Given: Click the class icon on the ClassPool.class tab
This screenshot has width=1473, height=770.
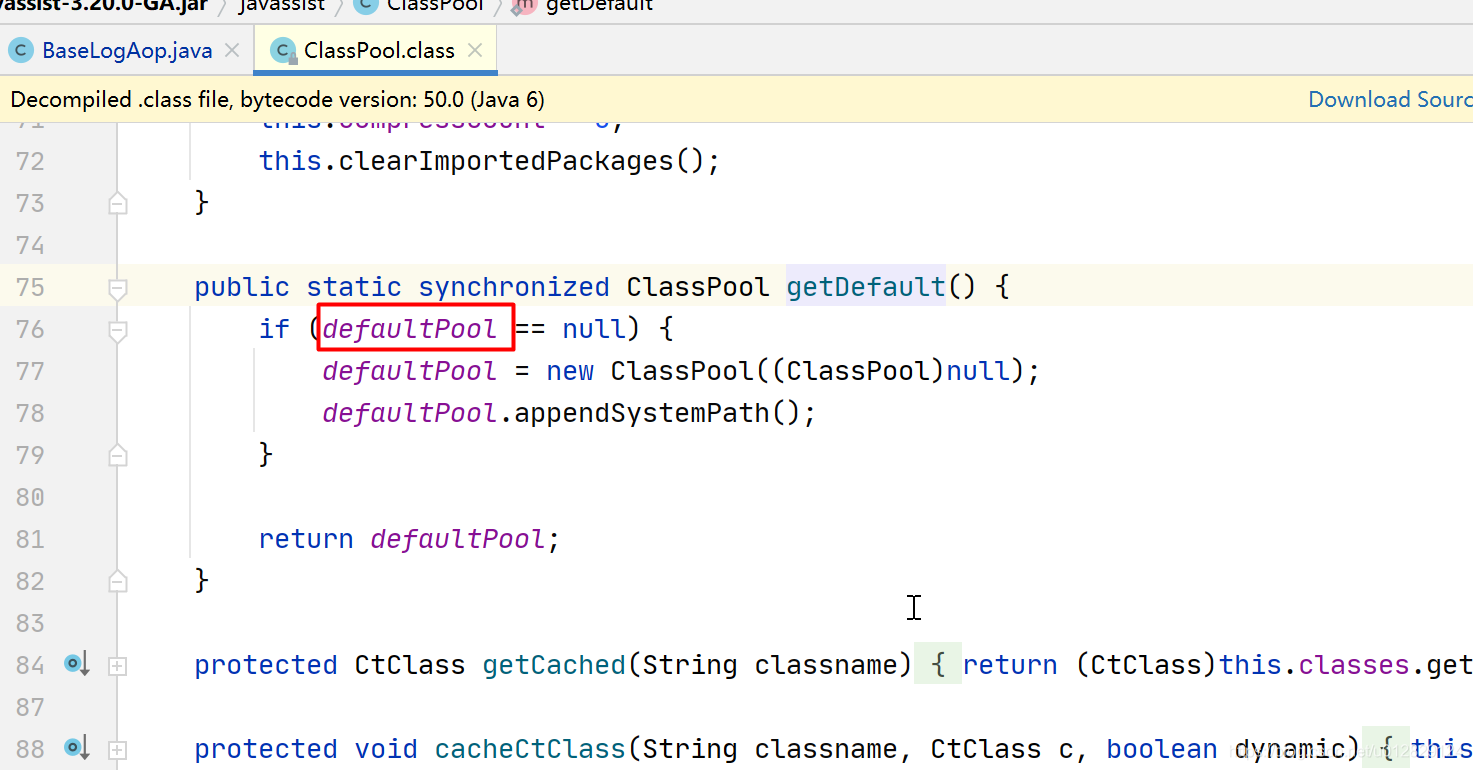Looking at the screenshot, I should [284, 51].
